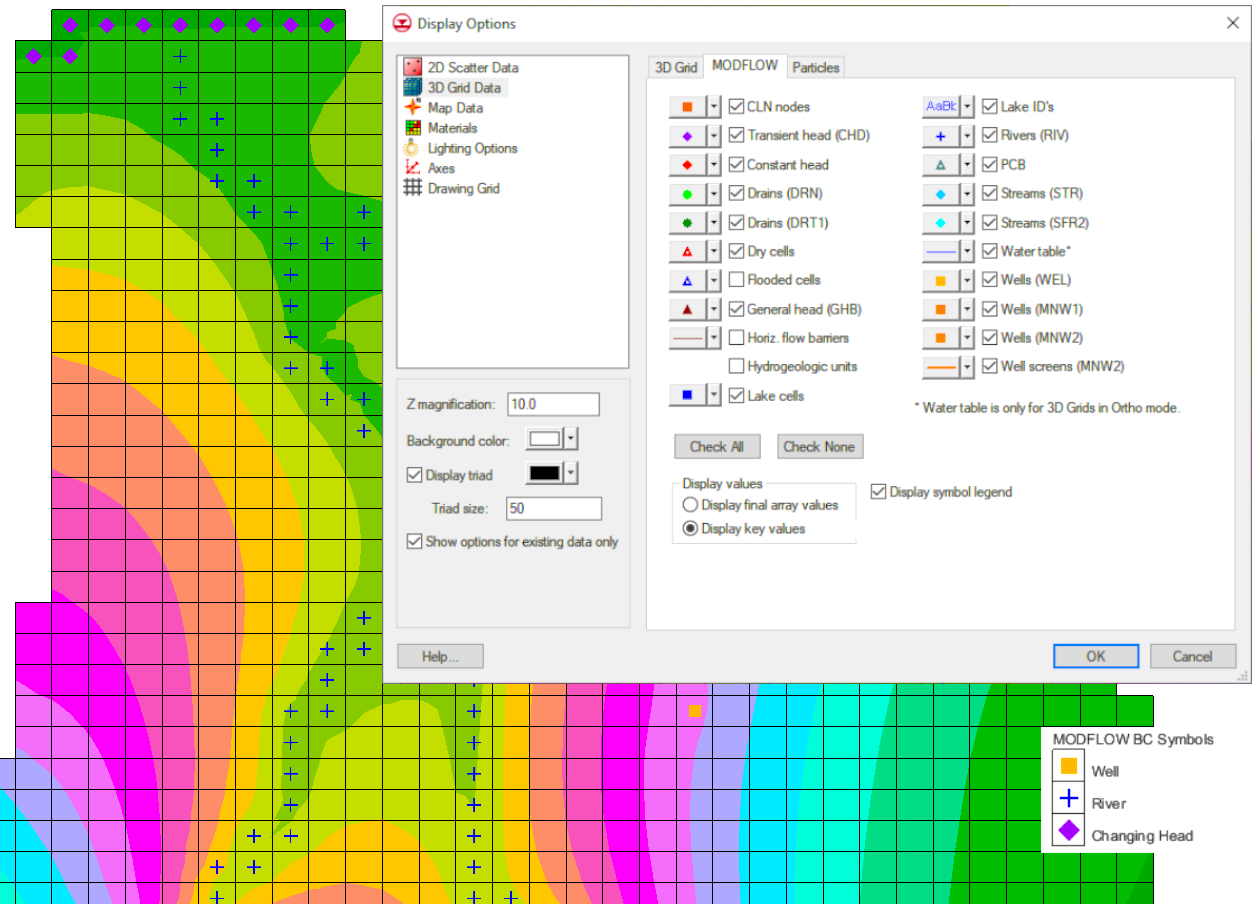This screenshot has height=904, width=1255.
Task: Click the Dry cells symbol button
Action: tap(689, 251)
